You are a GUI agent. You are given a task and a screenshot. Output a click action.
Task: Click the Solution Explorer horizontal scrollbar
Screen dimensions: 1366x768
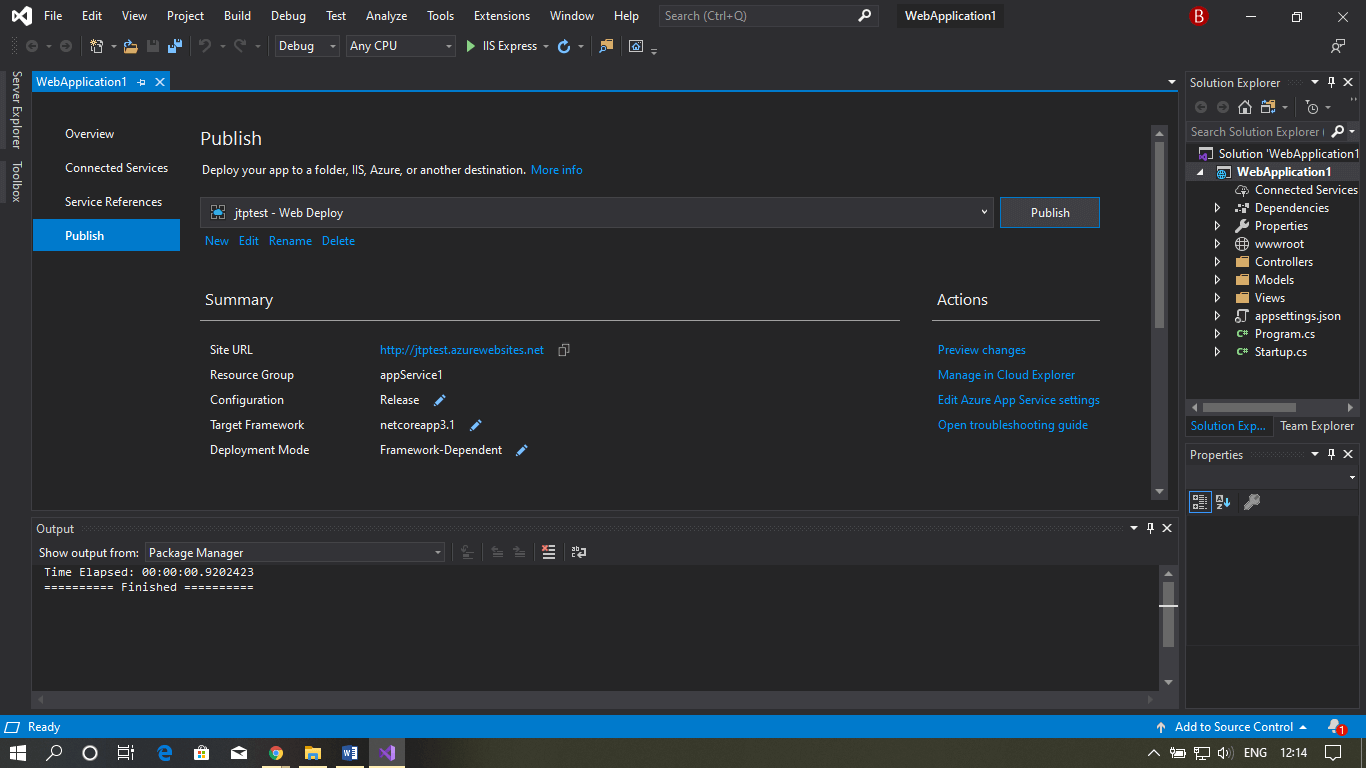[1249, 407]
